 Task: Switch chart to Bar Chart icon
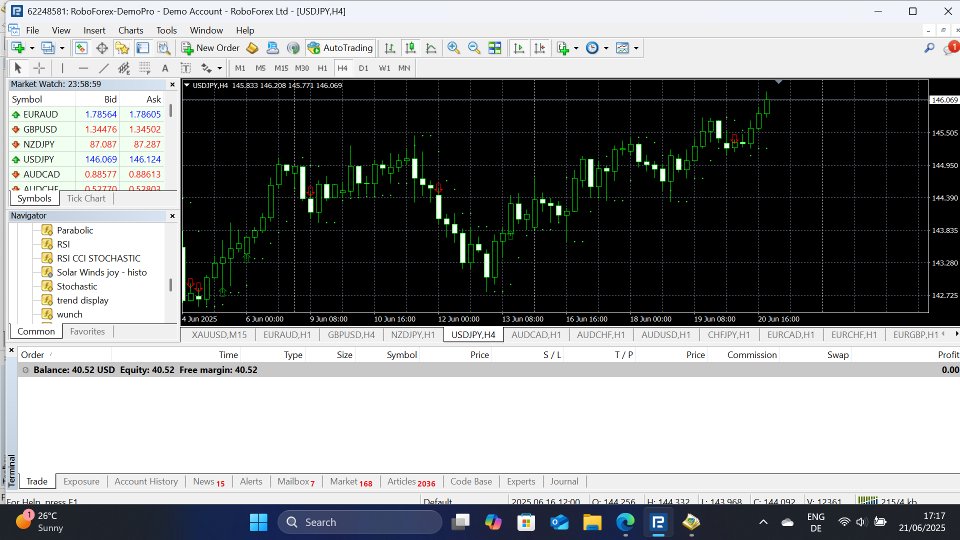pyautogui.click(x=389, y=48)
